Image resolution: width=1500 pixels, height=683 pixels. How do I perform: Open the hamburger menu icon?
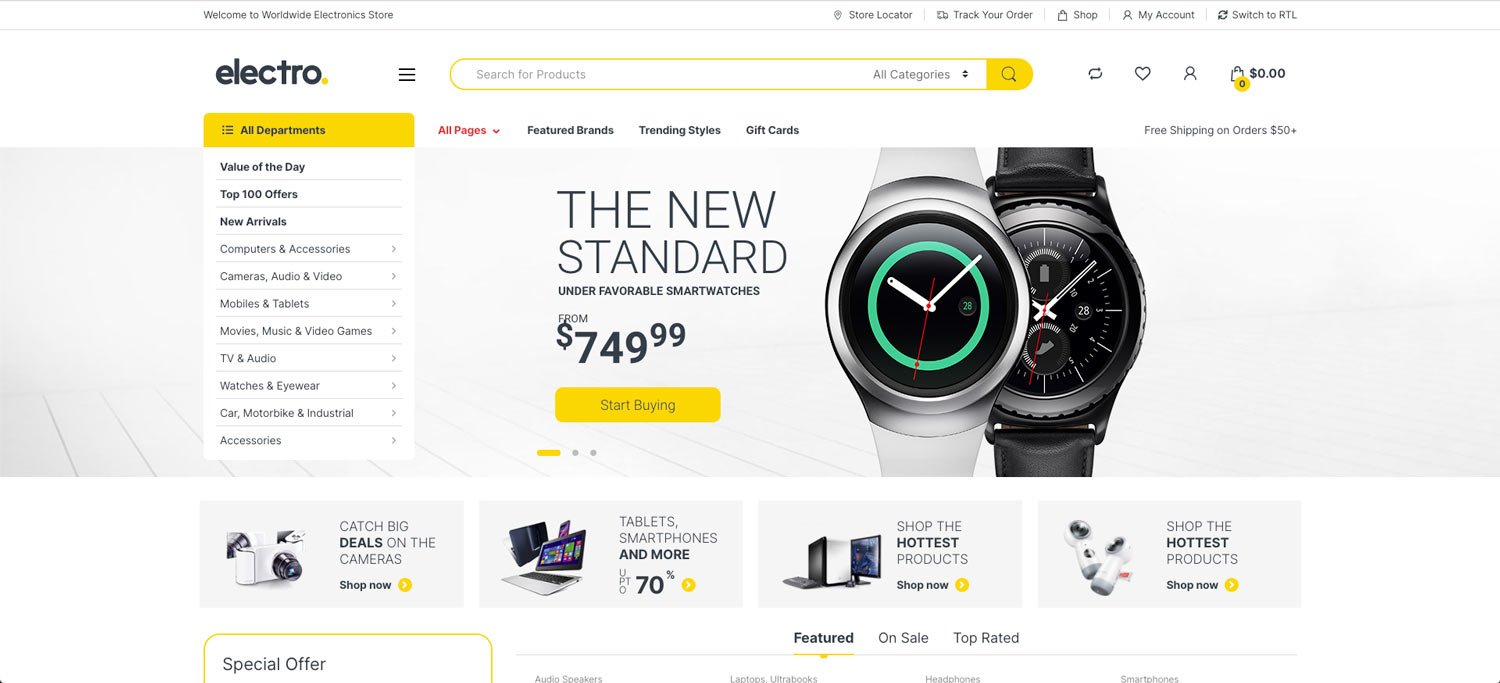(406, 74)
